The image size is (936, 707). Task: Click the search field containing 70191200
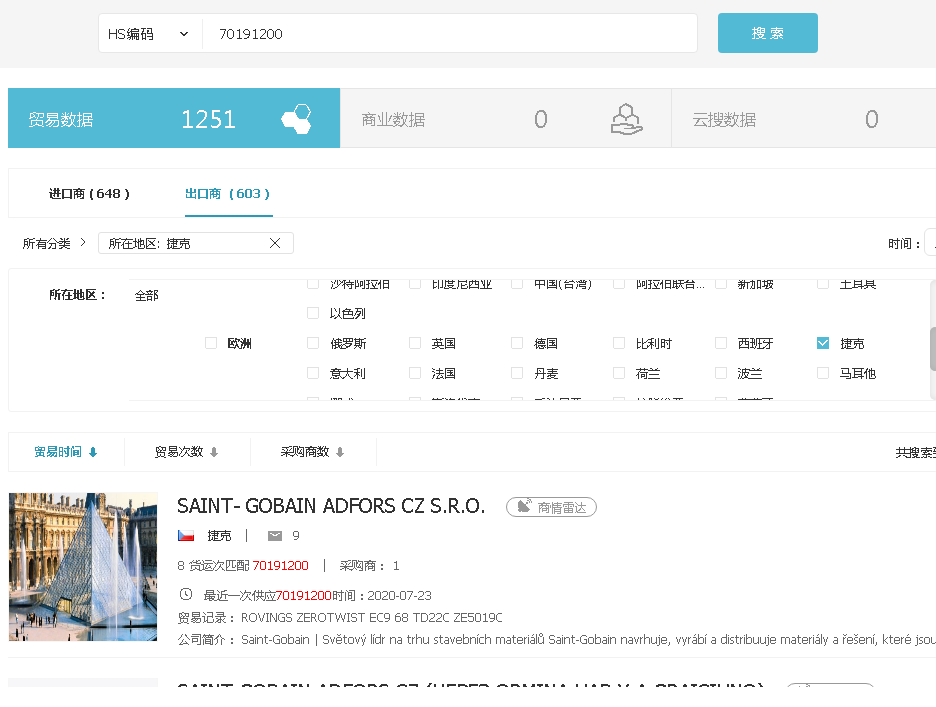click(450, 34)
